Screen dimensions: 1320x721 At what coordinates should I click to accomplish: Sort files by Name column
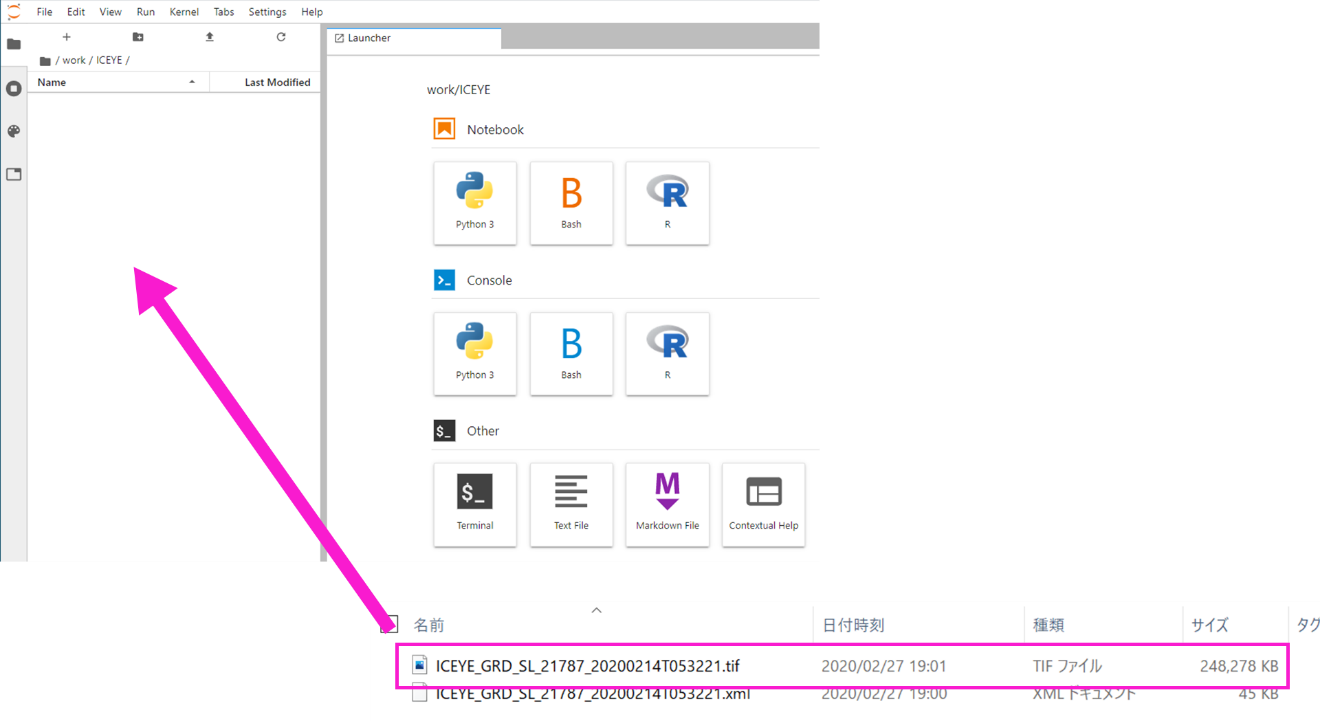click(x=118, y=82)
